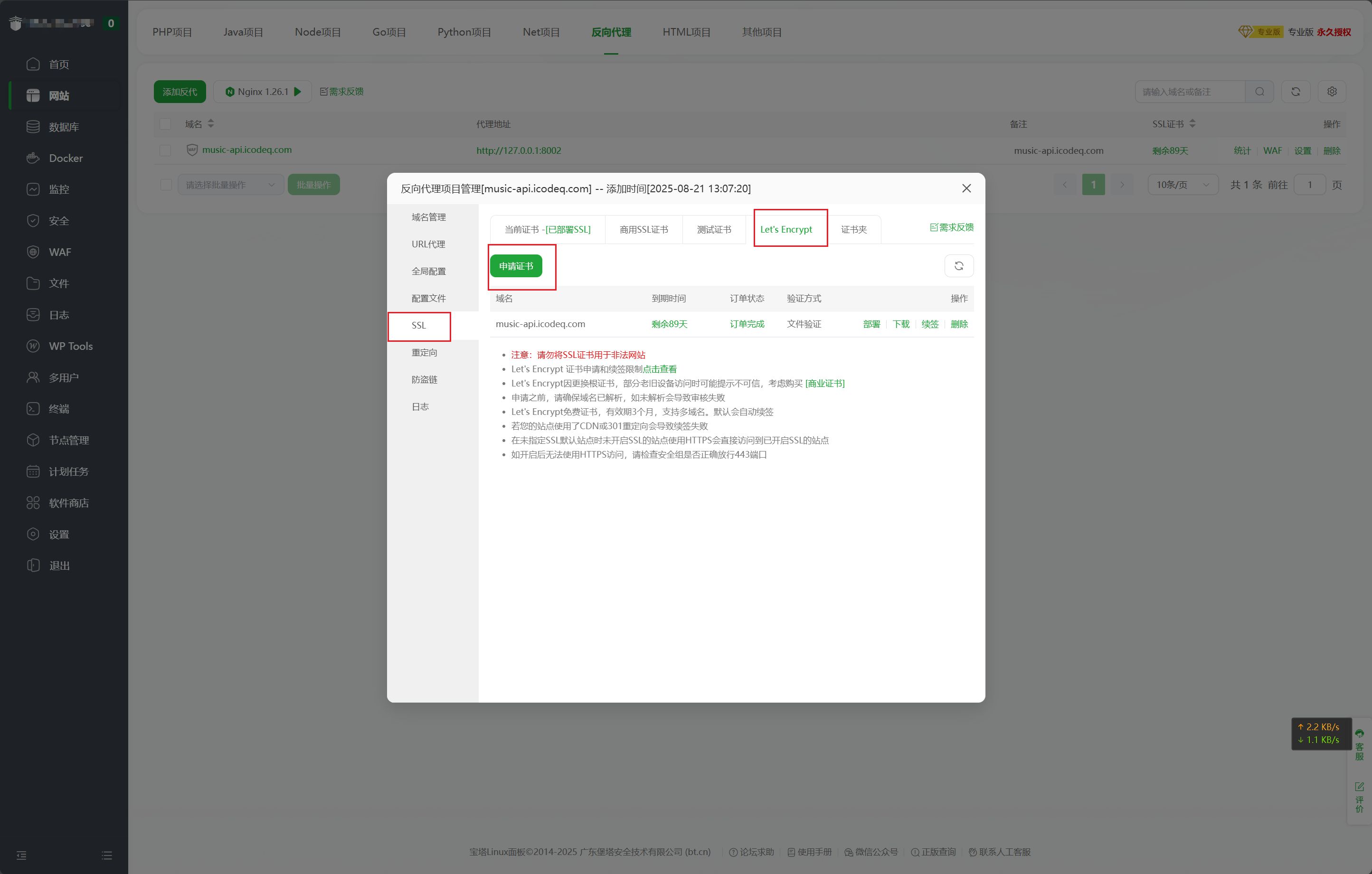Switch to the PHP项目 tab
The height and width of the screenshot is (874, 1372).
click(x=172, y=32)
